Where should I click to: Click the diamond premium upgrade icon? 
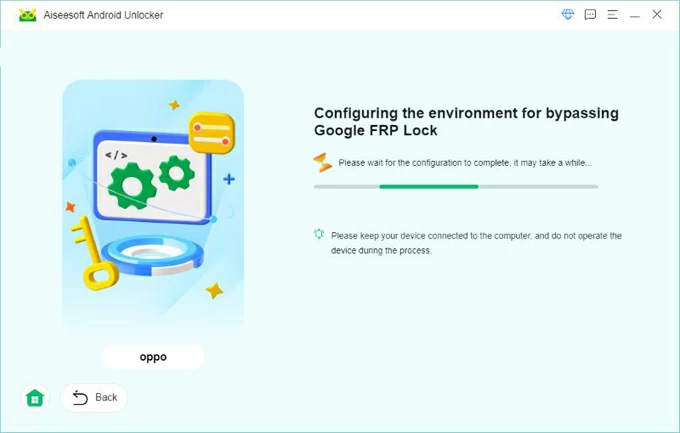coord(568,15)
